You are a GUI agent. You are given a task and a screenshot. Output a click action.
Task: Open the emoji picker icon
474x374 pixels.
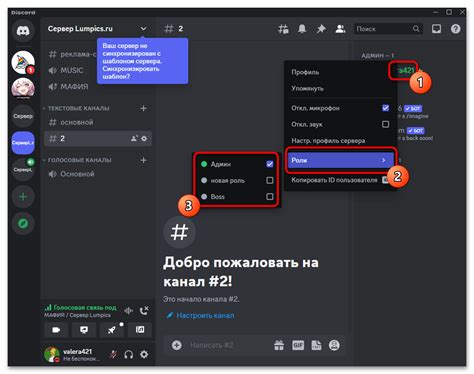coord(334,345)
